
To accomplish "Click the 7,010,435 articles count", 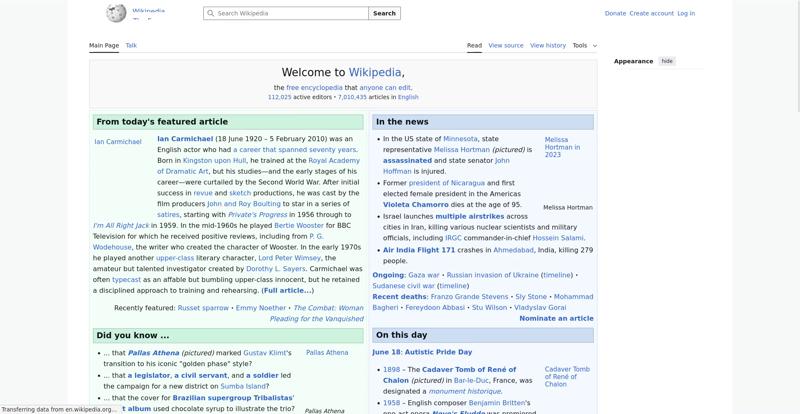I will [x=352, y=97].
